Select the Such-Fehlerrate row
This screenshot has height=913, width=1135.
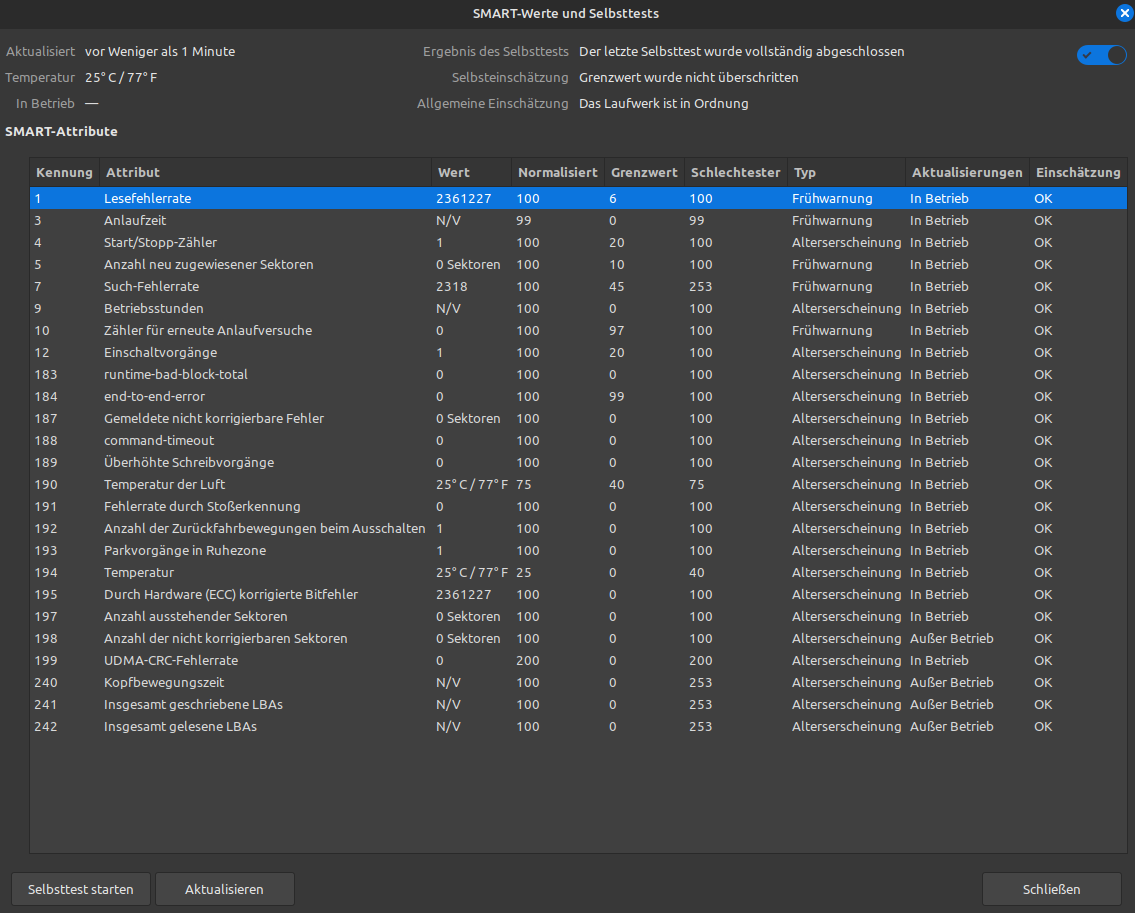point(578,287)
